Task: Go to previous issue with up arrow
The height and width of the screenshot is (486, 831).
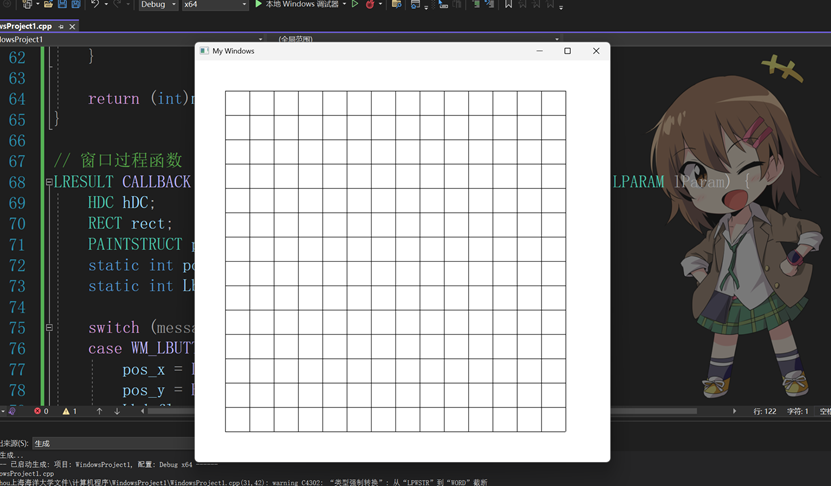Action: (99, 411)
